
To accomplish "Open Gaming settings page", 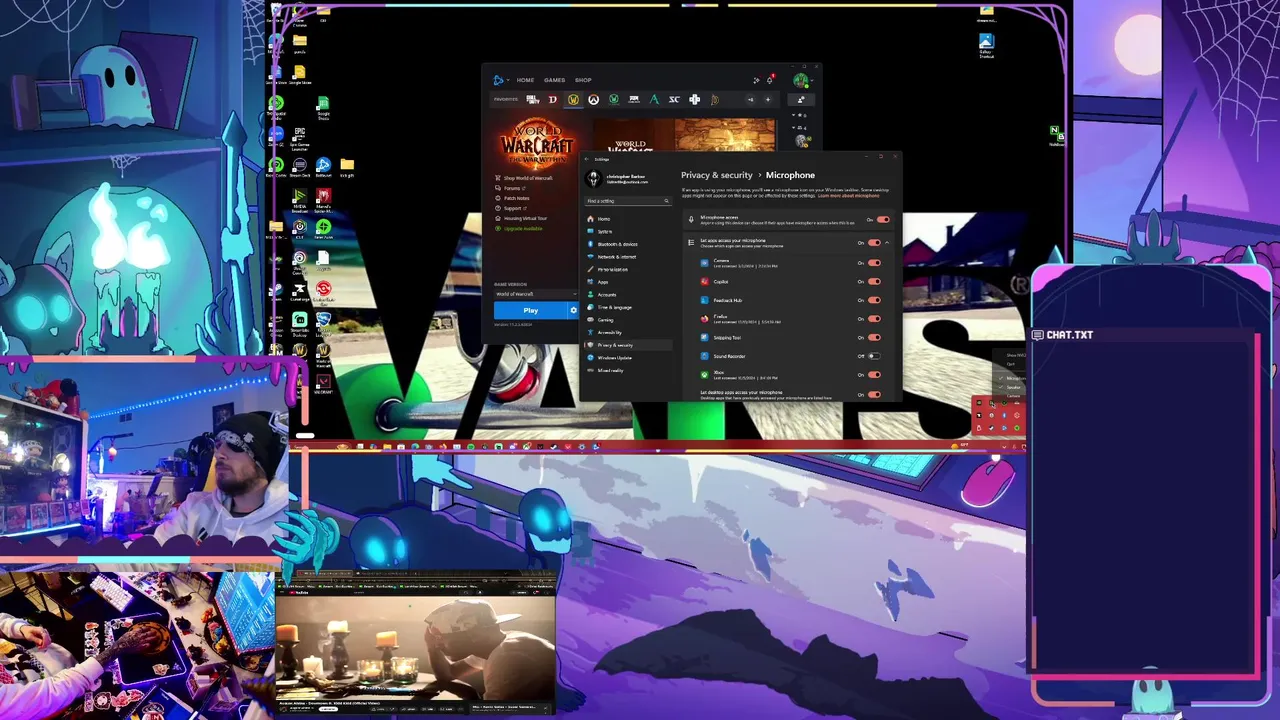I will [628, 320].
